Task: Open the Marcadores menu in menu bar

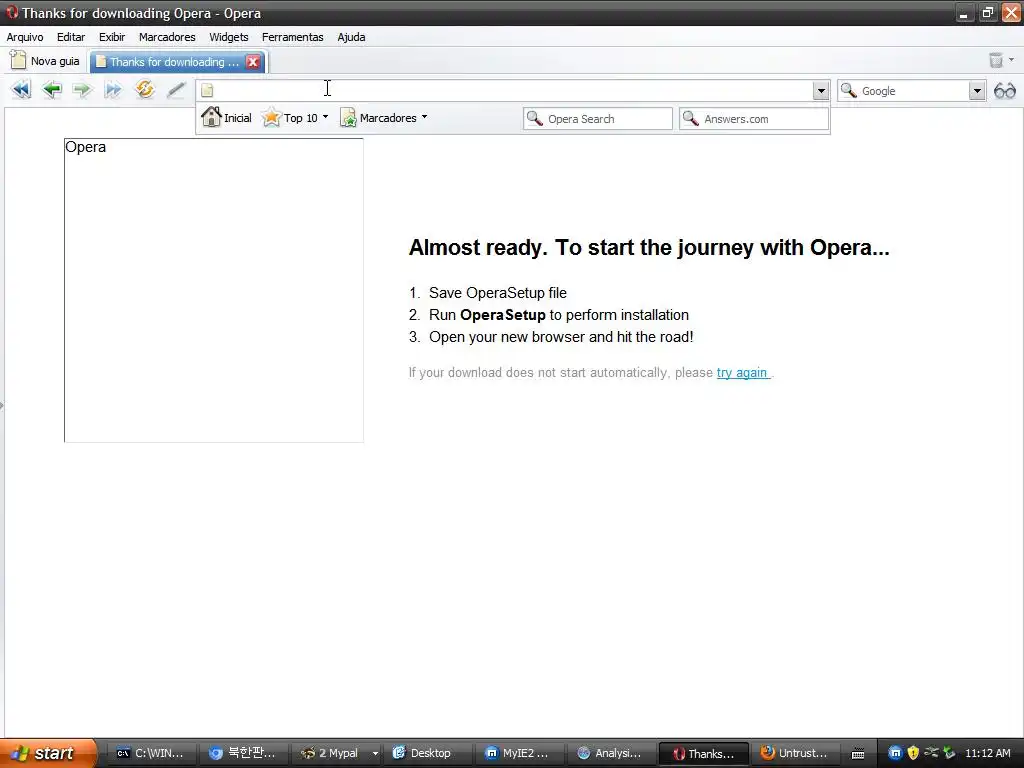Action: 167,37
